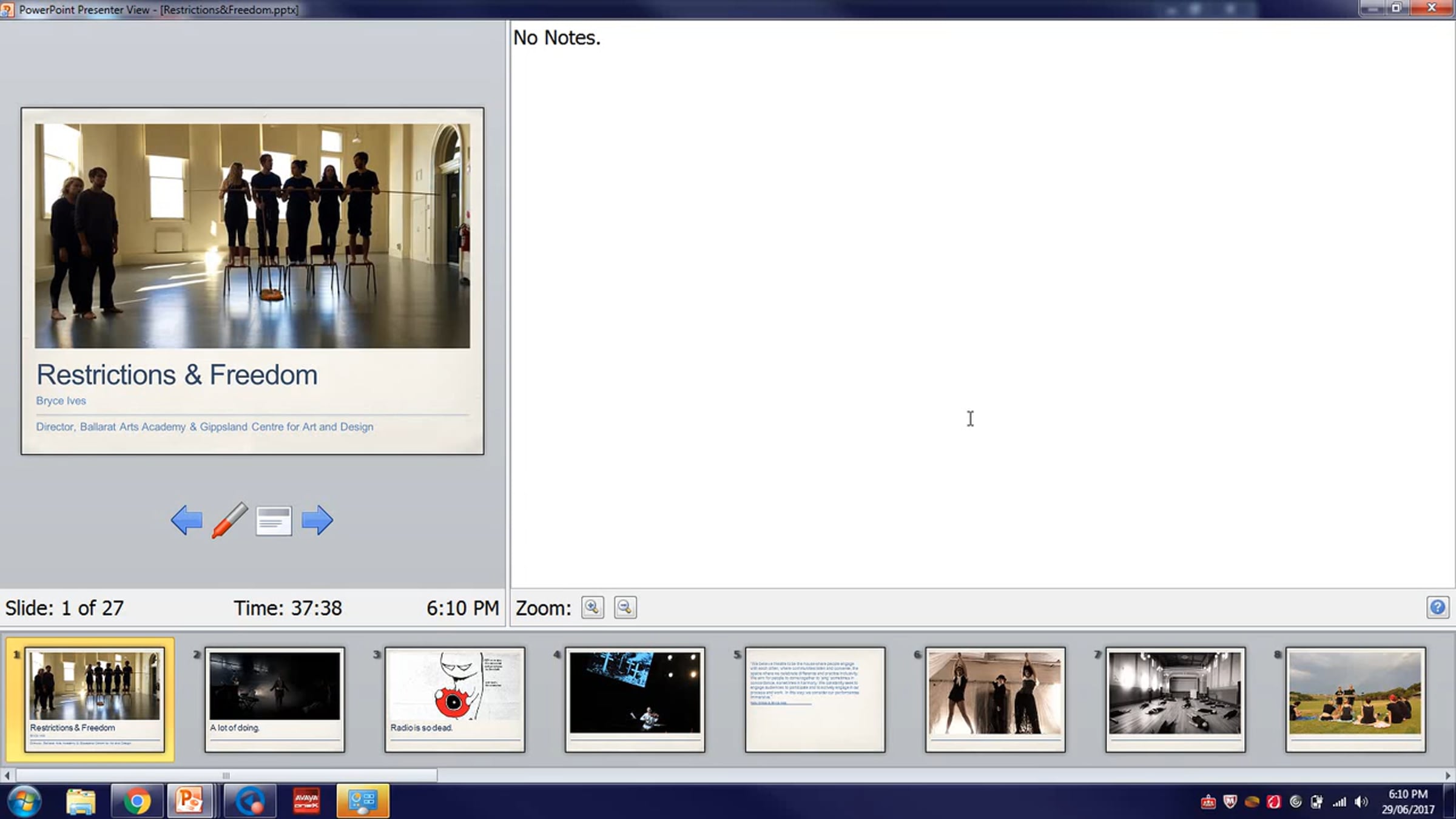This screenshot has height=819, width=1456.
Task: Jump to slide 3 'Radio is so dead'
Action: [x=454, y=699]
